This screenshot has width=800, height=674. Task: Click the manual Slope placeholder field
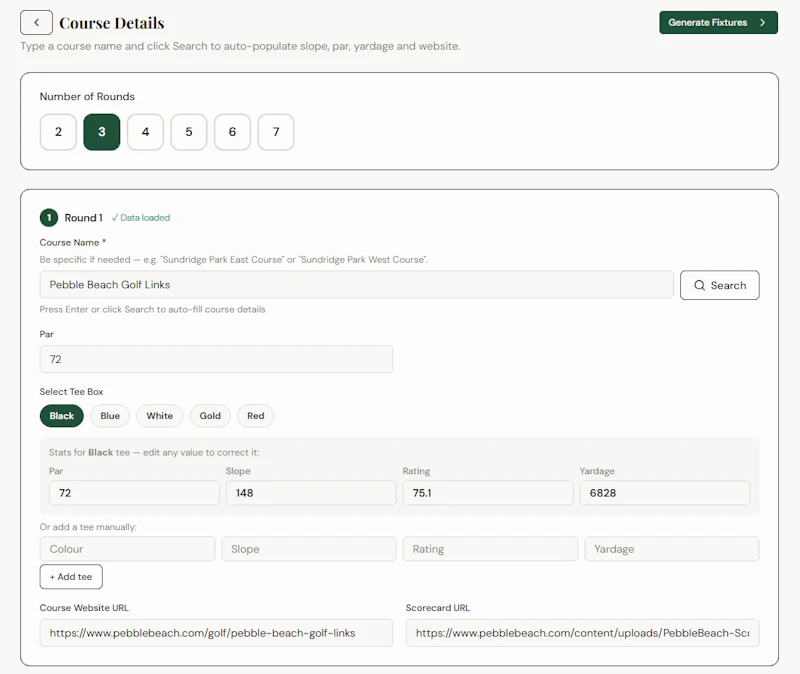coord(309,549)
